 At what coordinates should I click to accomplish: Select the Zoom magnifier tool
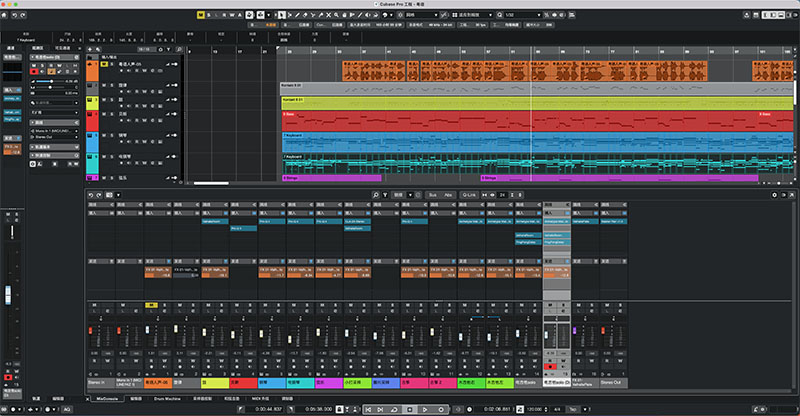coord(336,15)
